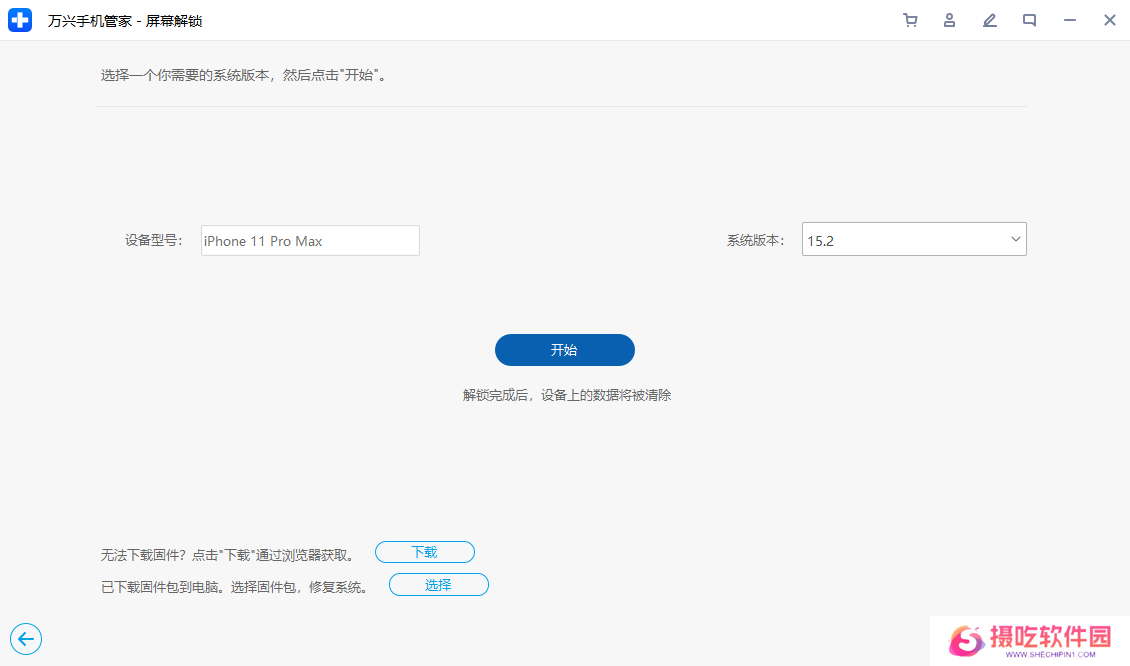Click the instruction text 选择一个你需要的系统版本
Image resolution: width=1130 pixels, height=666 pixels.
185,75
